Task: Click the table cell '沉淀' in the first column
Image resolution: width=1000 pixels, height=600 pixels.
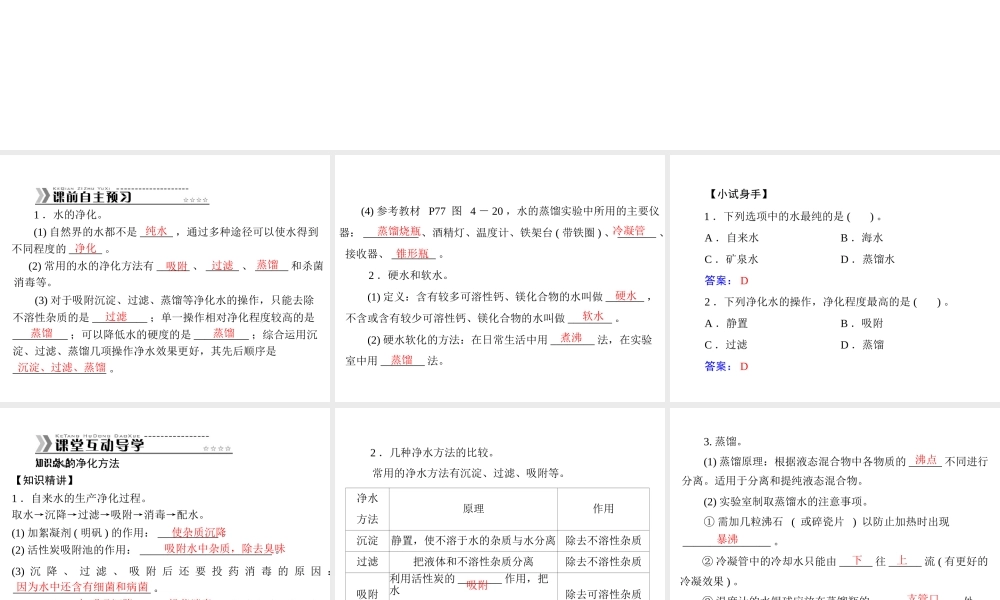Action: point(367,541)
